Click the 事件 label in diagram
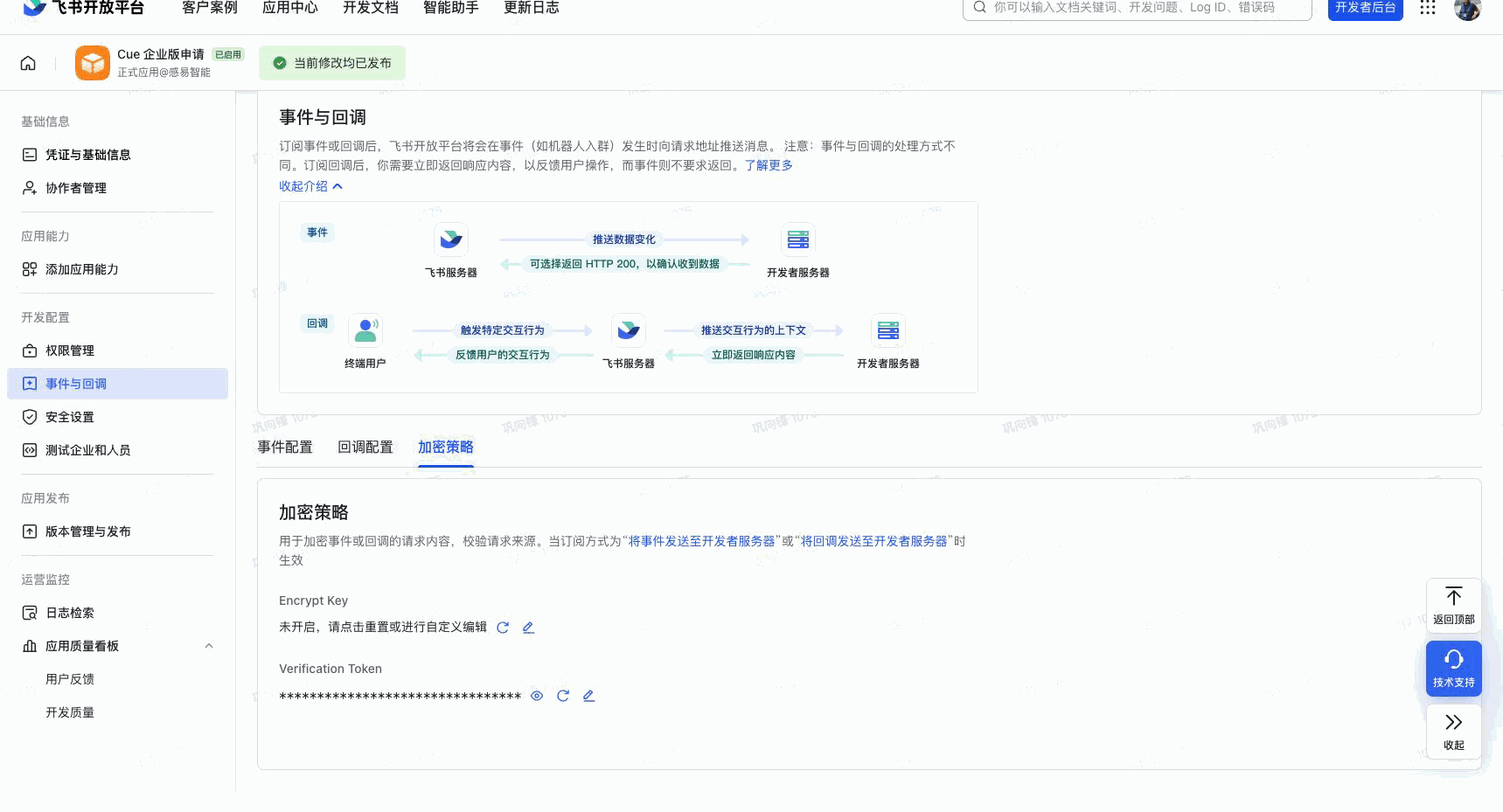1503x812 pixels. click(317, 232)
